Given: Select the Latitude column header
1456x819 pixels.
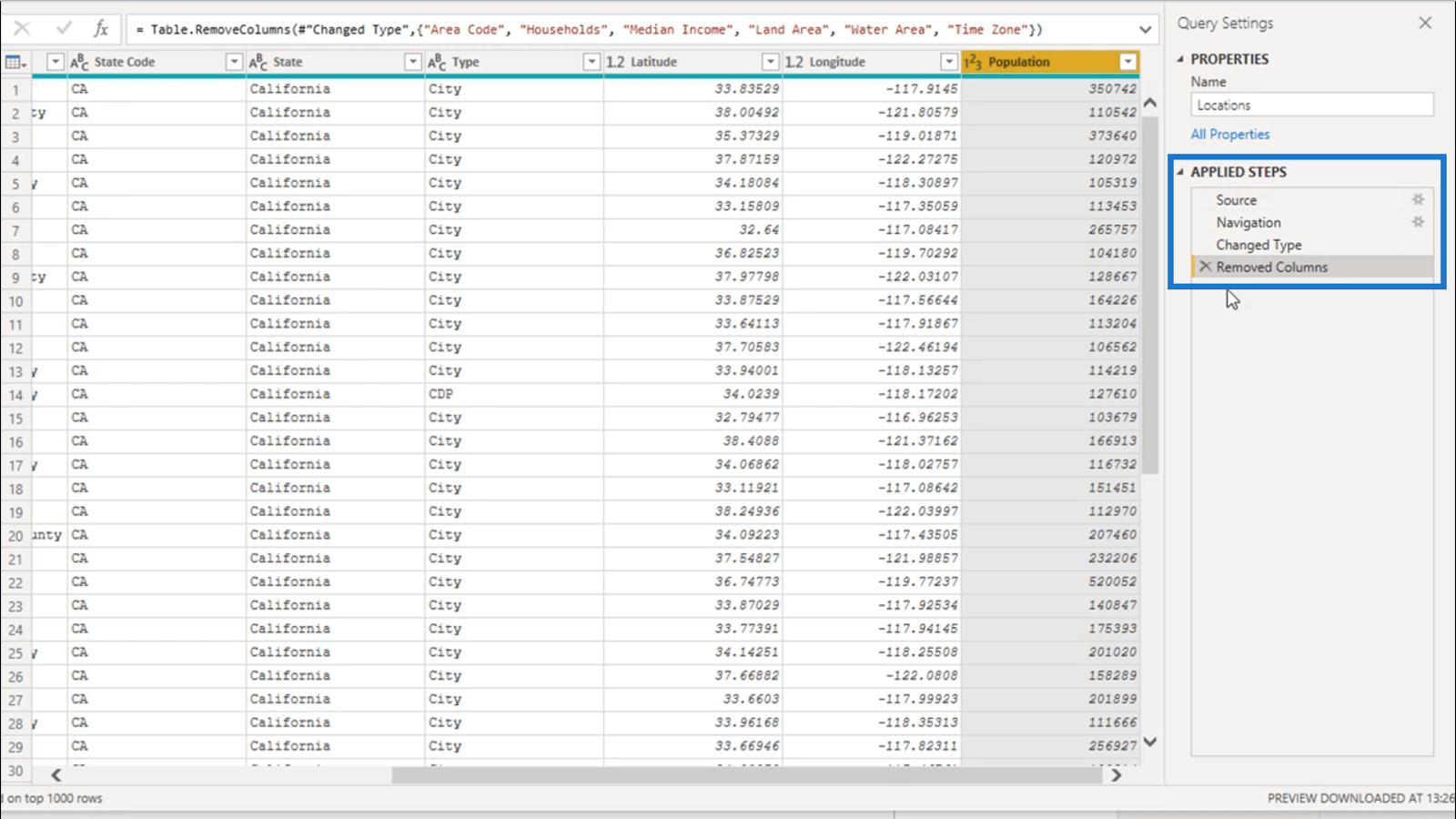Looking at the screenshot, I should 653,62.
